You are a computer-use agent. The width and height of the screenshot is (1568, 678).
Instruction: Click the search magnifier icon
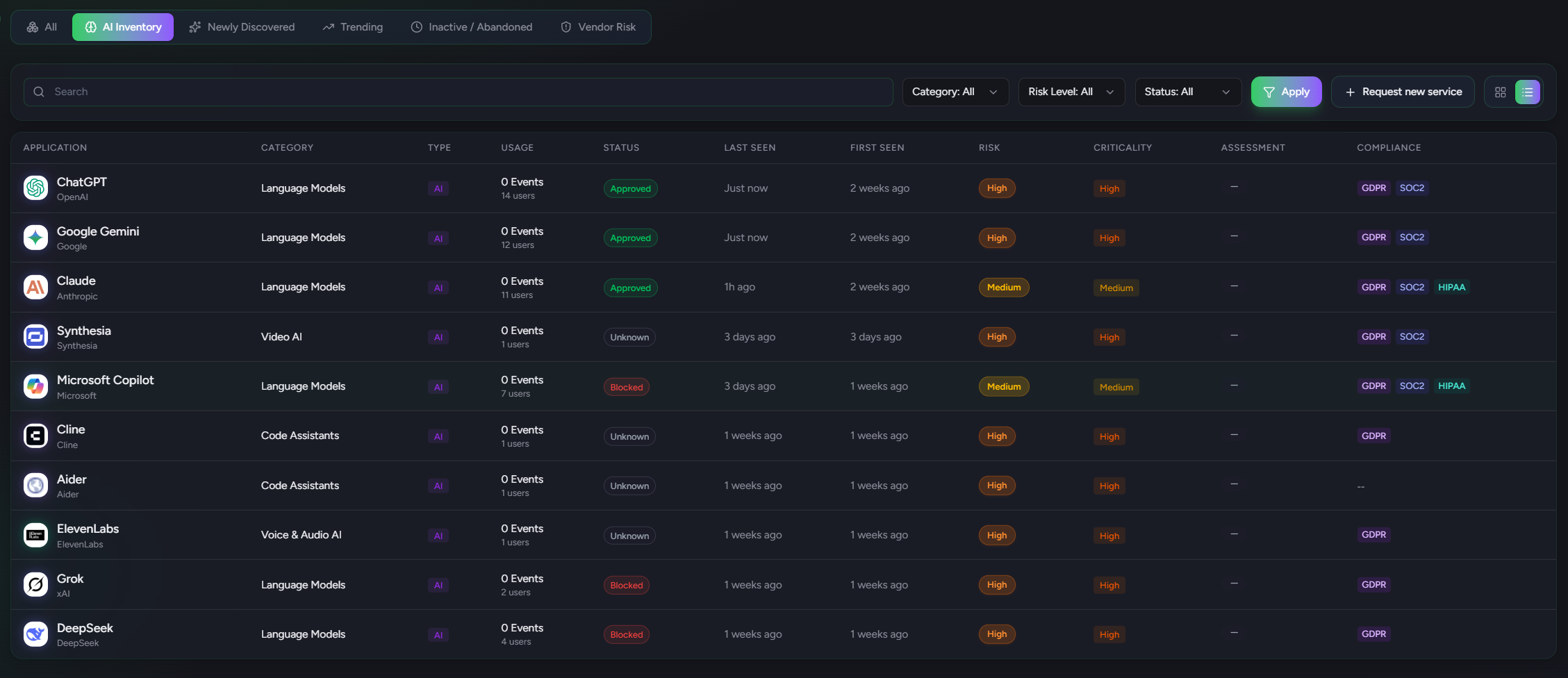point(38,91)
